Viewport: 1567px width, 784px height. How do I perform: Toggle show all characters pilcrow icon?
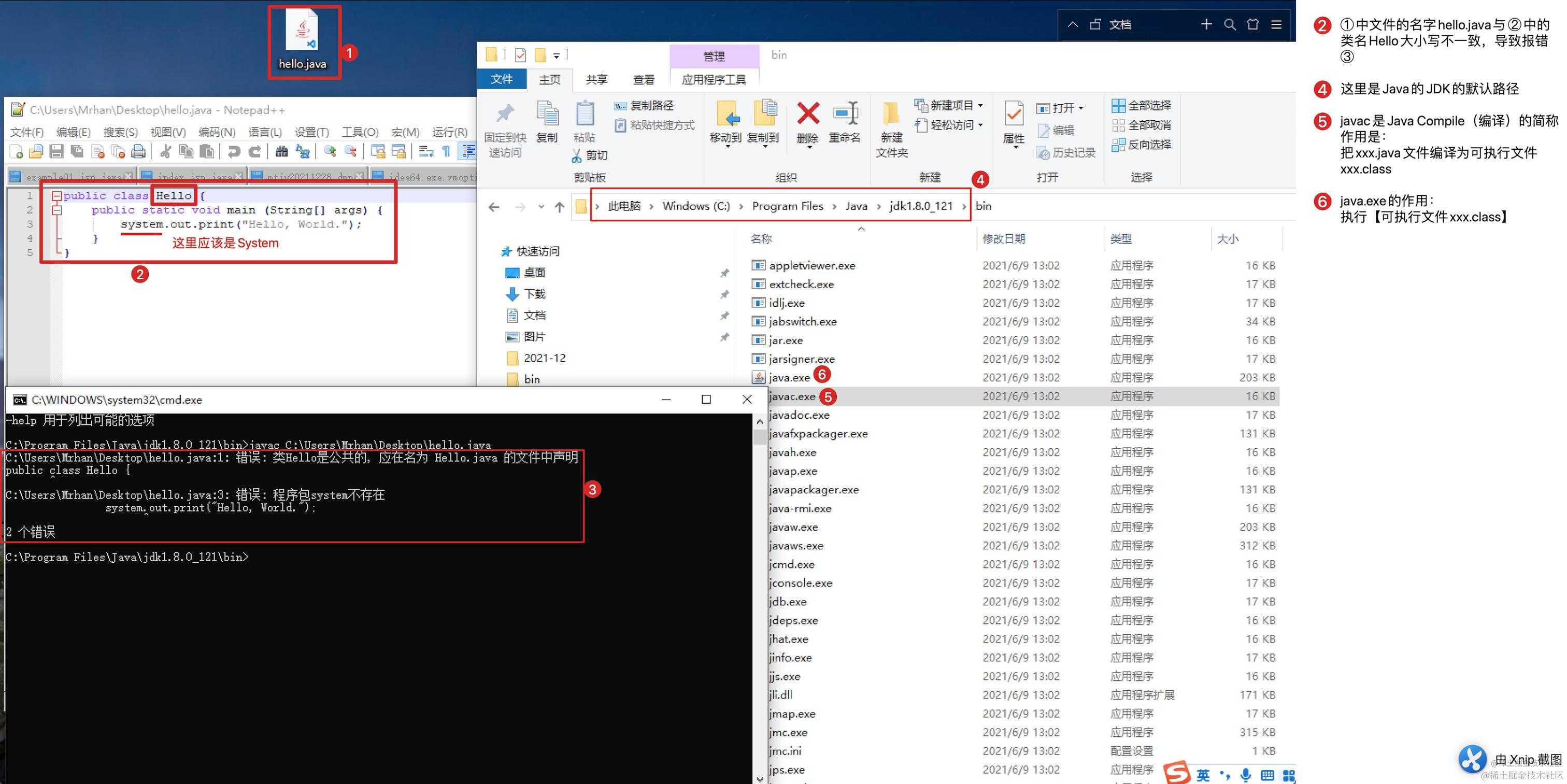click(446, 151)
